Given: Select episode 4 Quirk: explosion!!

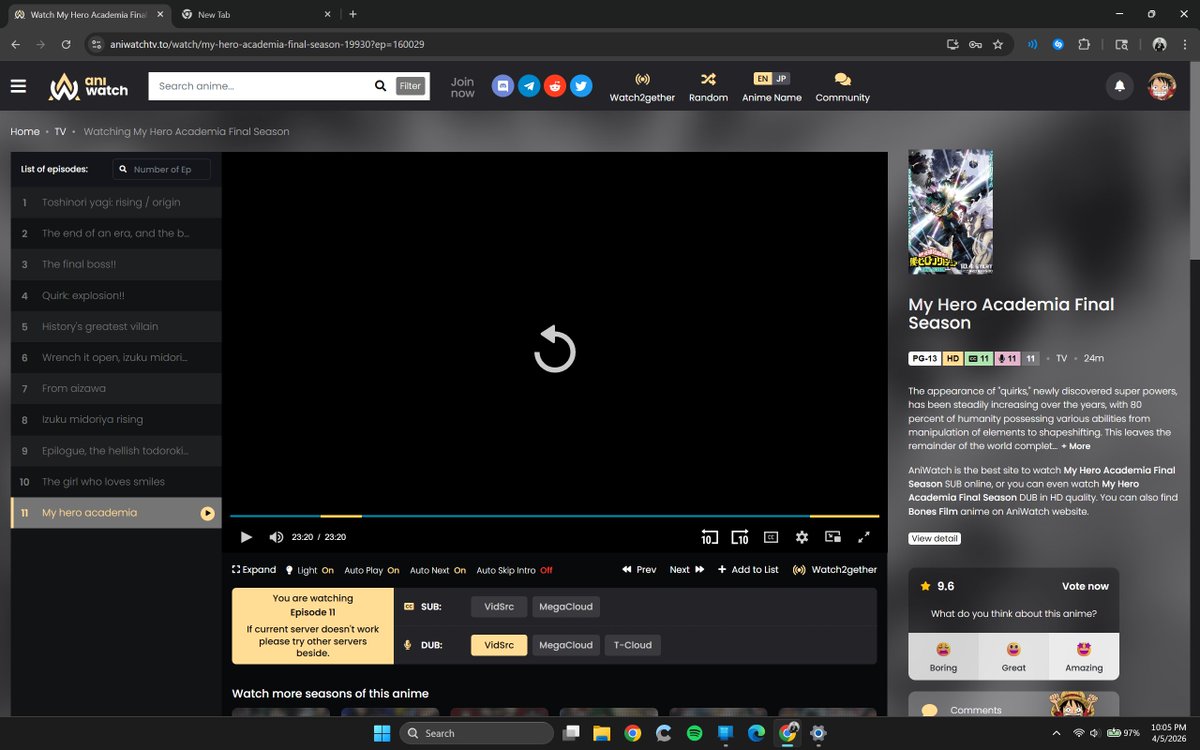Looking at the screenshot, I should pyautogui.click(x=116, y=296).
